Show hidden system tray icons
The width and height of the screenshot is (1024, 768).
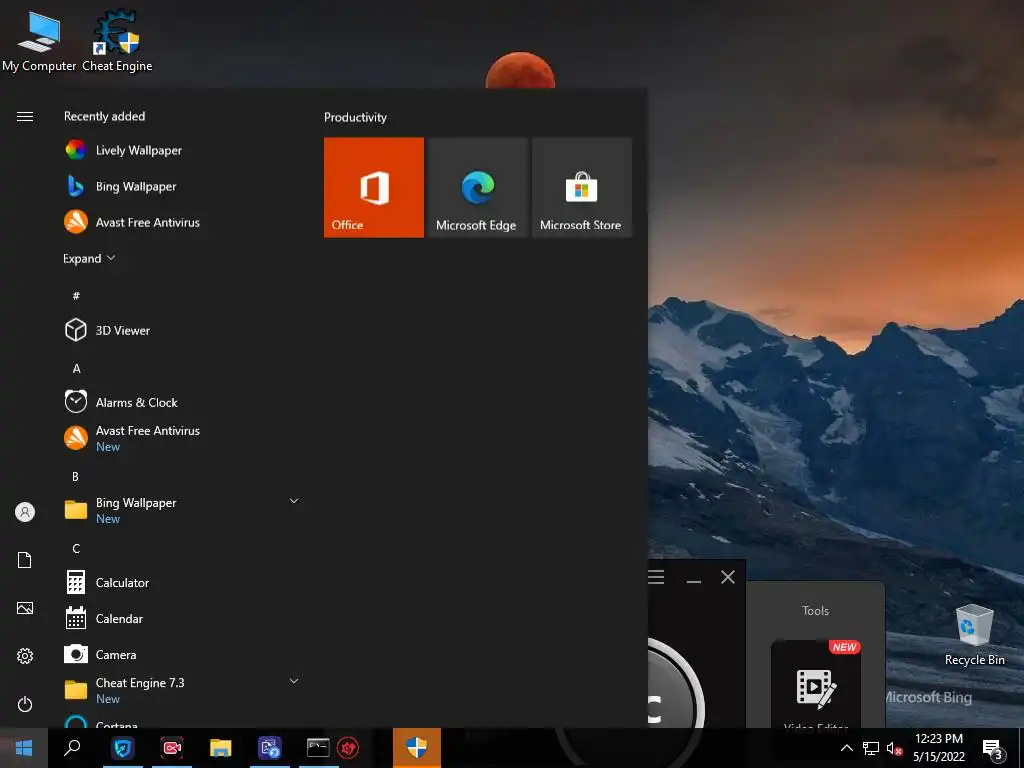point(846,748)
